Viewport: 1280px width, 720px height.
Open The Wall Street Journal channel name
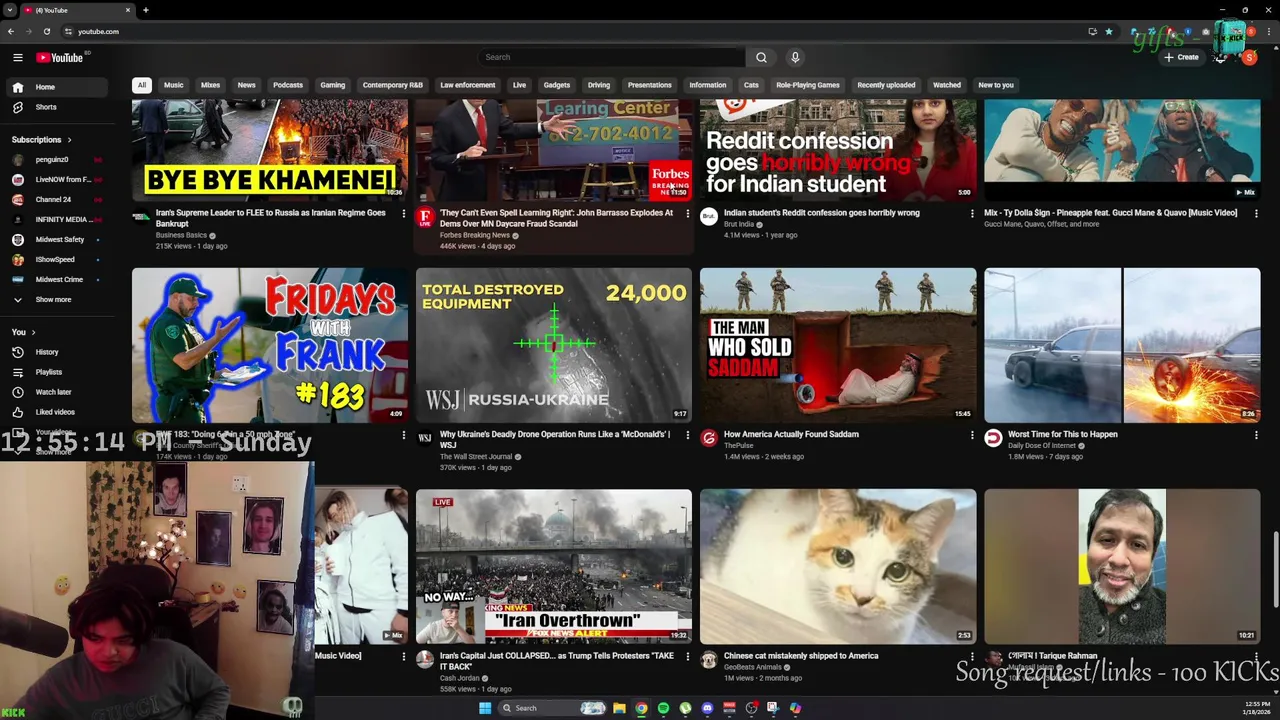click(x=476, y=457)
